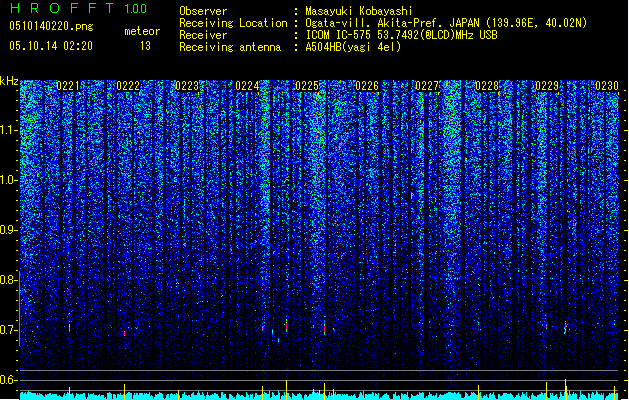
Task: Click the 0226 time marker
Action: point(367,86)
